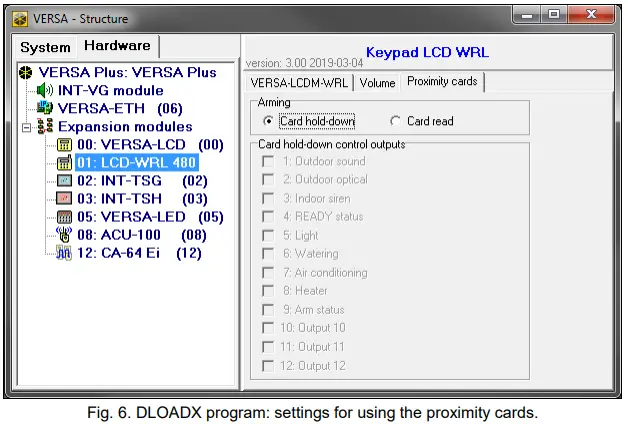Check the 11: Output 11 box
Image resolution: width=628 pixels, height=424 pixels.
coord(268,347)
